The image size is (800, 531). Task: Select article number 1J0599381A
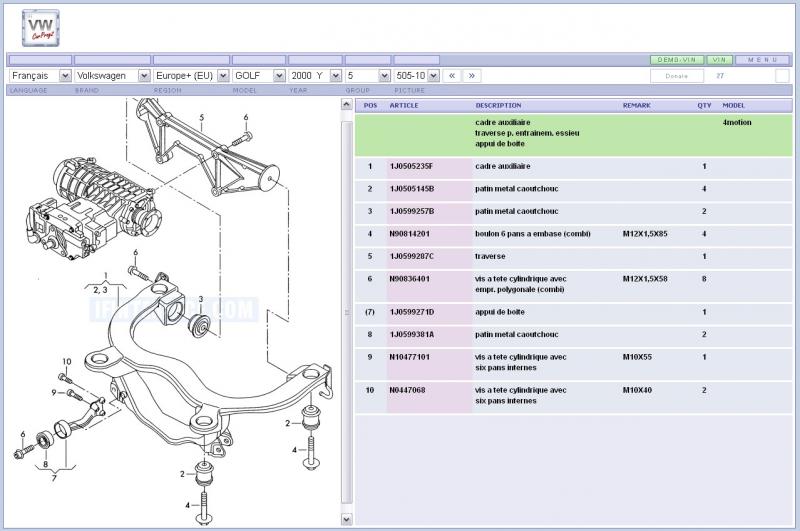412,335
